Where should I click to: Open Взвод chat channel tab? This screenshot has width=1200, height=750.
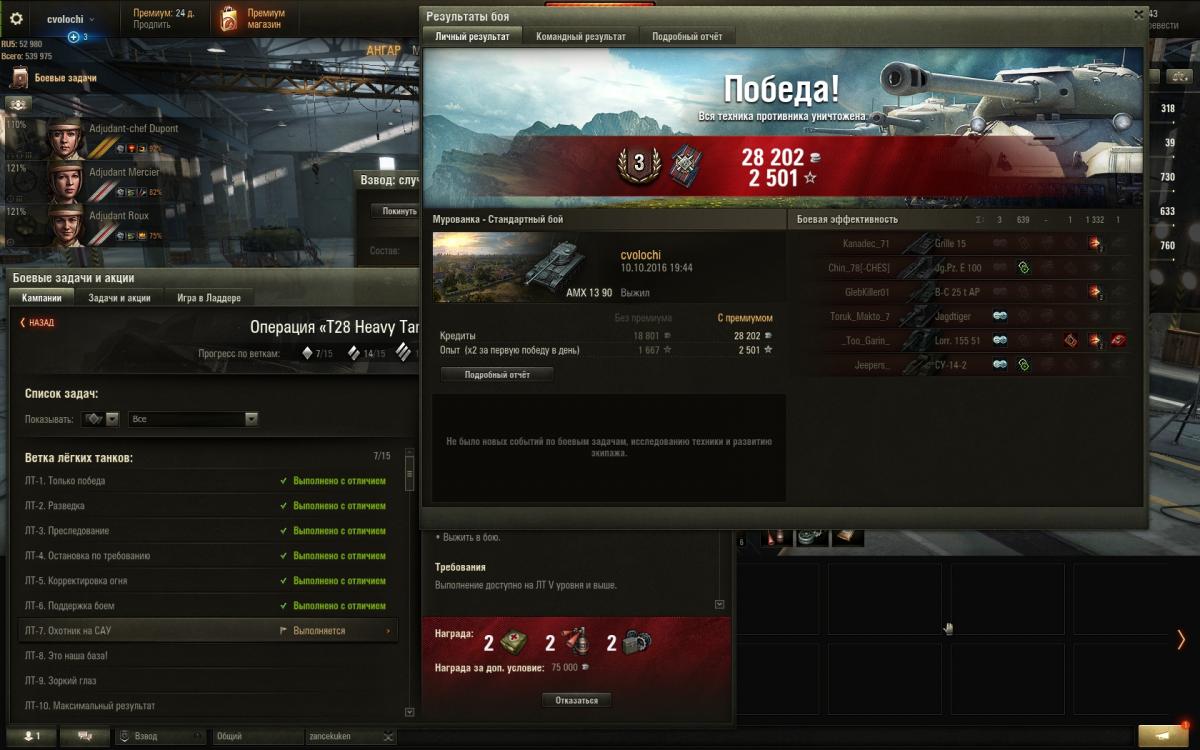(160, 736)
